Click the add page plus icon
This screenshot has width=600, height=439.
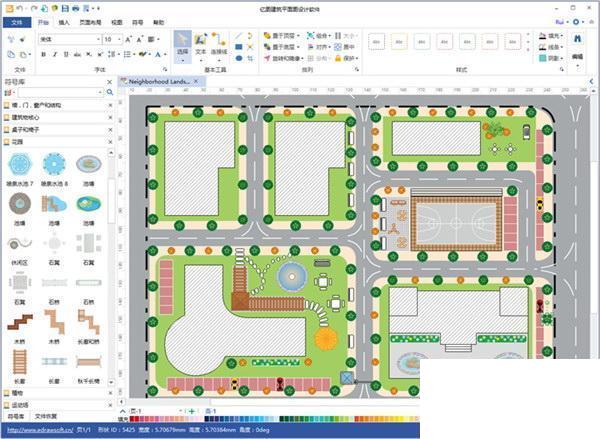click(x=192, y=411)
